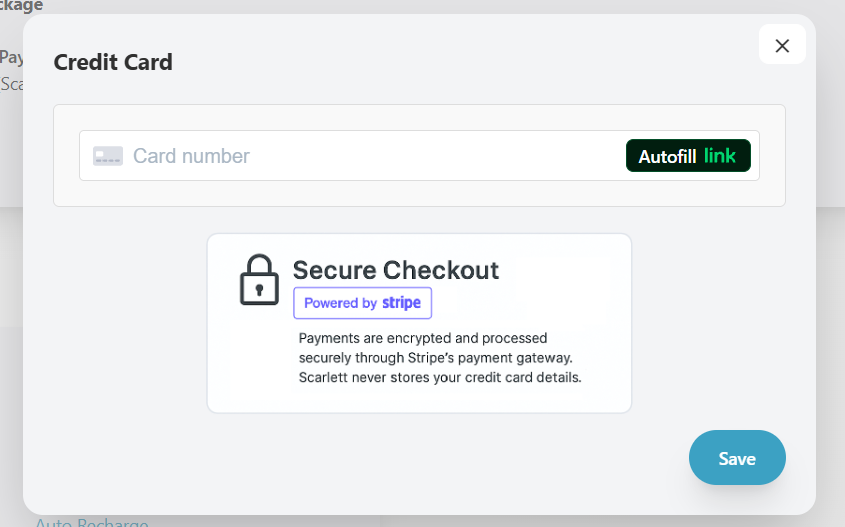845x527 pixels.
Task: Open the Powered by Stripe badge
Action: pos(362,303)
